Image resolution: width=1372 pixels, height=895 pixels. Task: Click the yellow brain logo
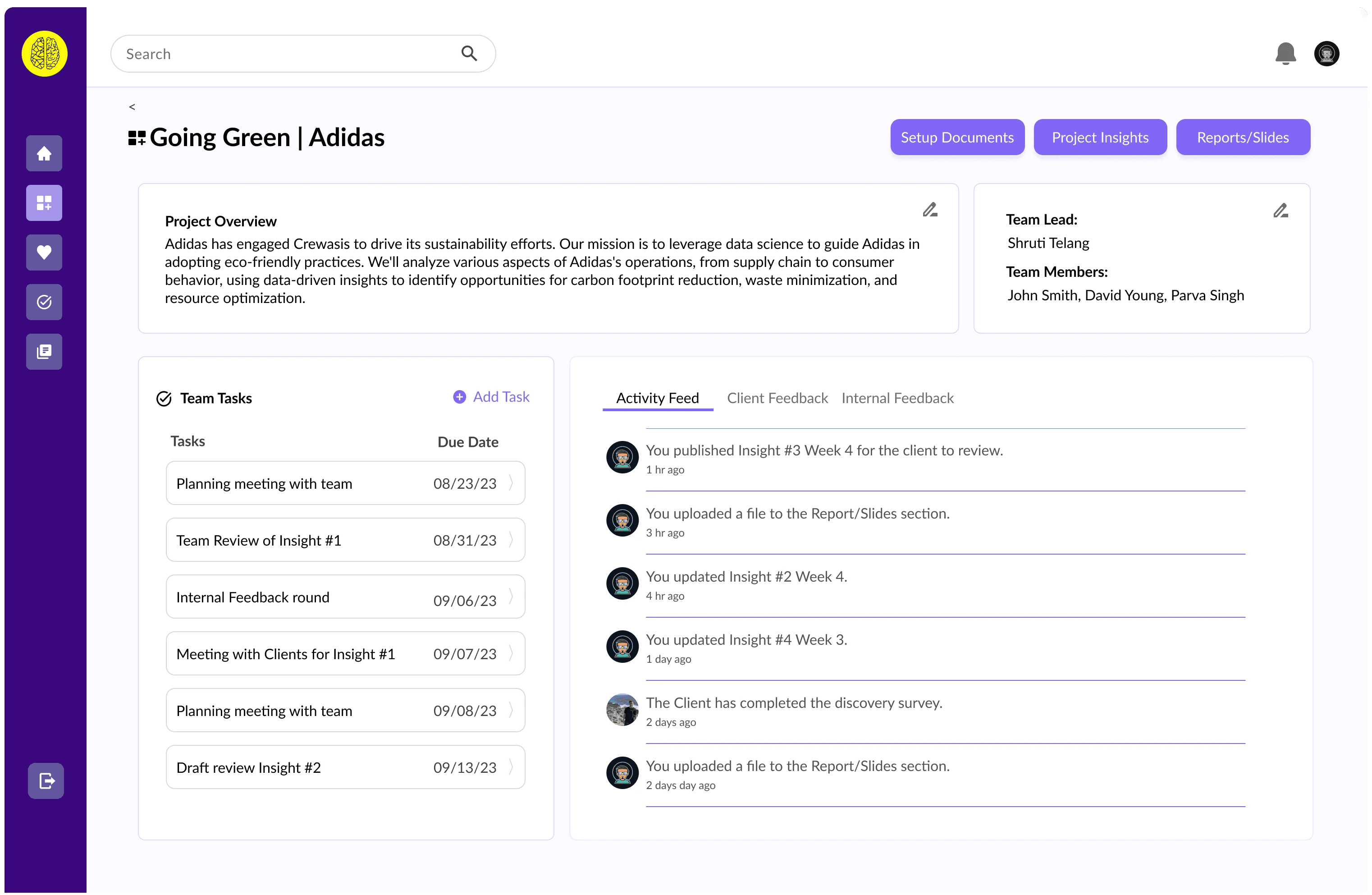pos(44,54)
